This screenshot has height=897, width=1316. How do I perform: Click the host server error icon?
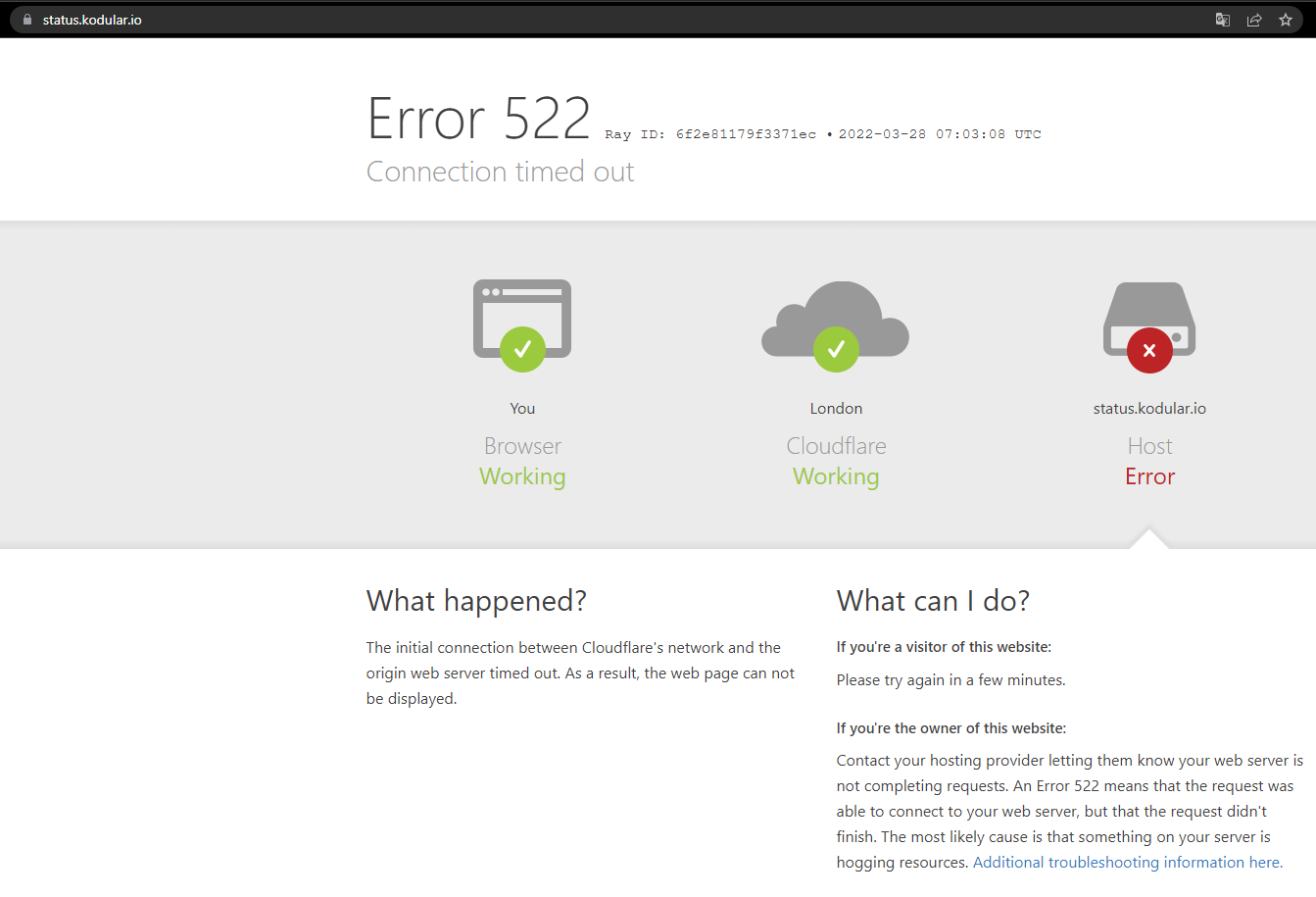click(x=1149, y=327)
